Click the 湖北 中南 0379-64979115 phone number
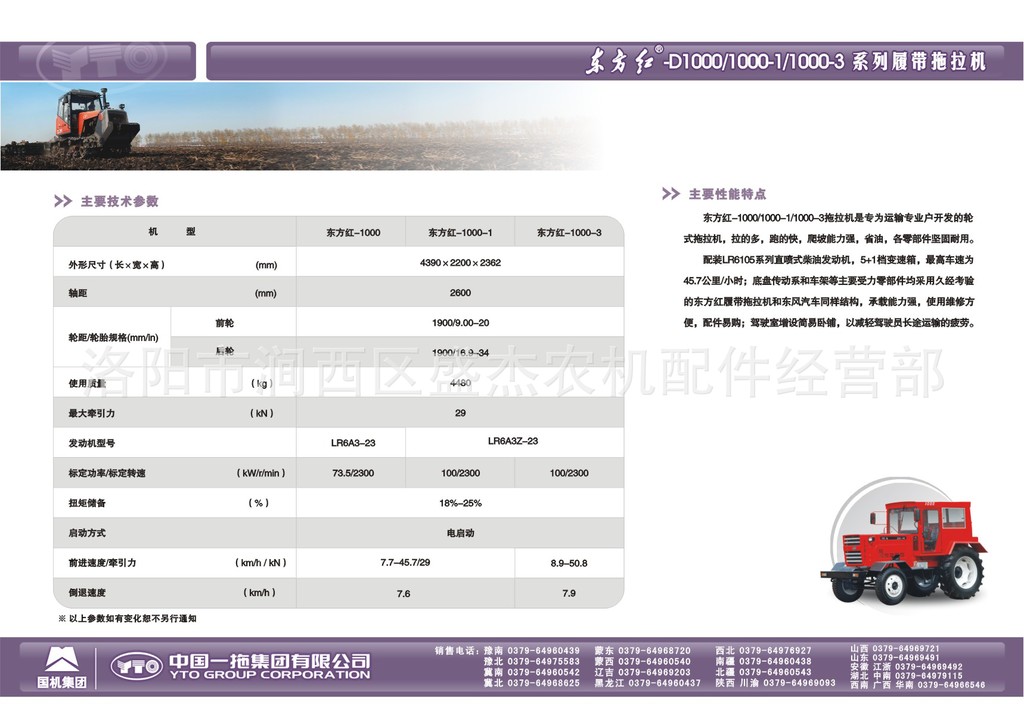Image resolution: width=1024 pixels, height=724 pixels. click(907, 676)
